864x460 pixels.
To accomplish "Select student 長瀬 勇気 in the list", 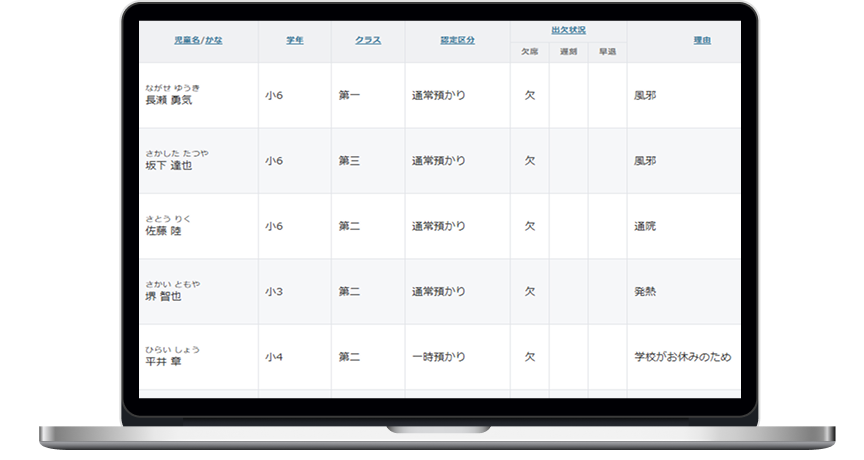I will point(167,100).
